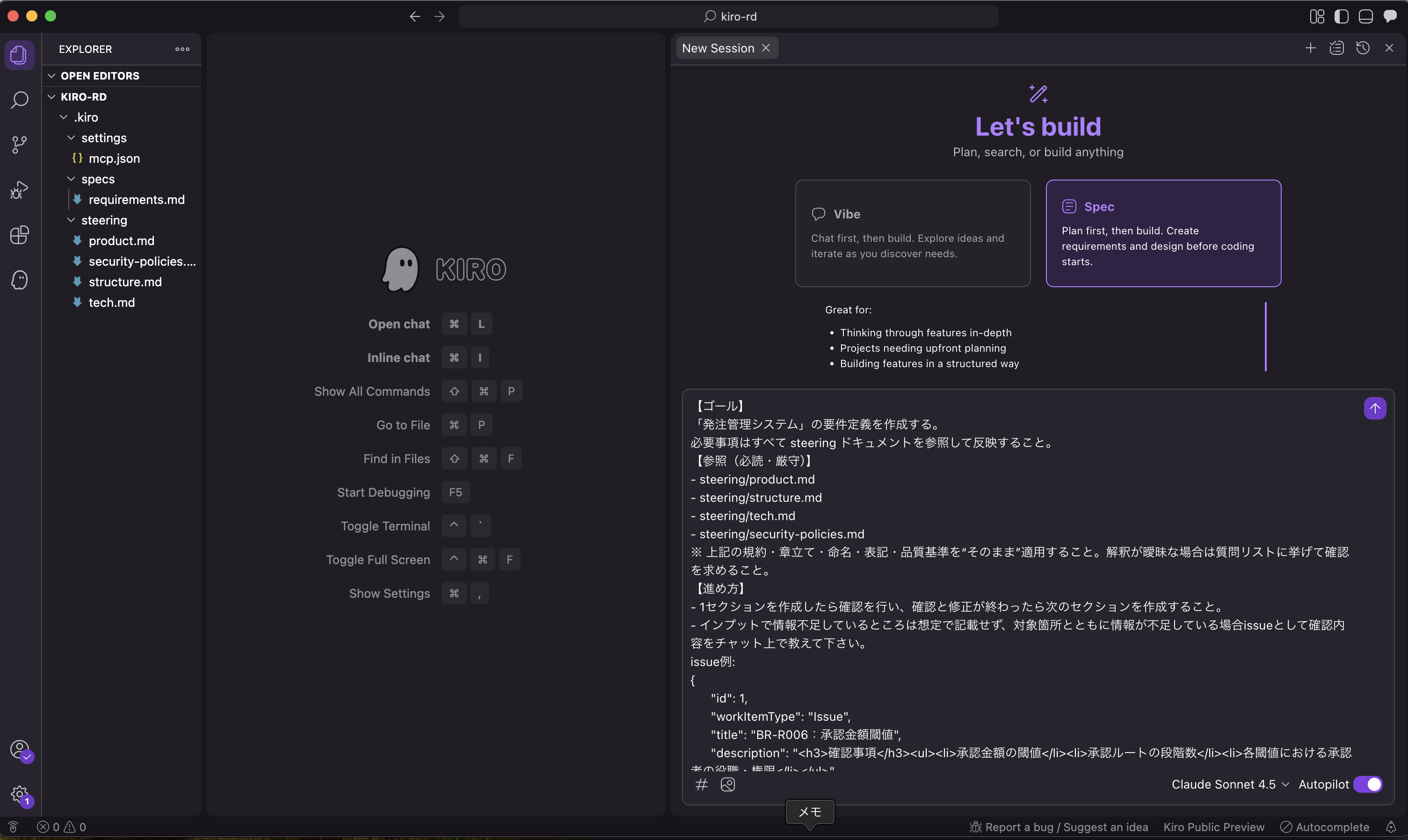Toggle primary sidebar visibility in title bar
The image size is (1408, 840).
[x=1341, y=16]
